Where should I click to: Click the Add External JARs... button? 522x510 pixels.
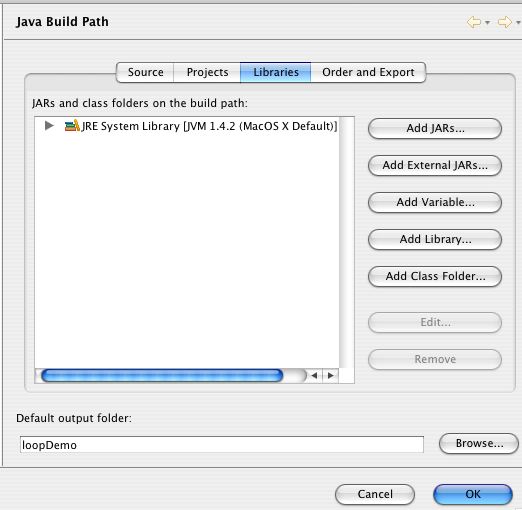435,165
